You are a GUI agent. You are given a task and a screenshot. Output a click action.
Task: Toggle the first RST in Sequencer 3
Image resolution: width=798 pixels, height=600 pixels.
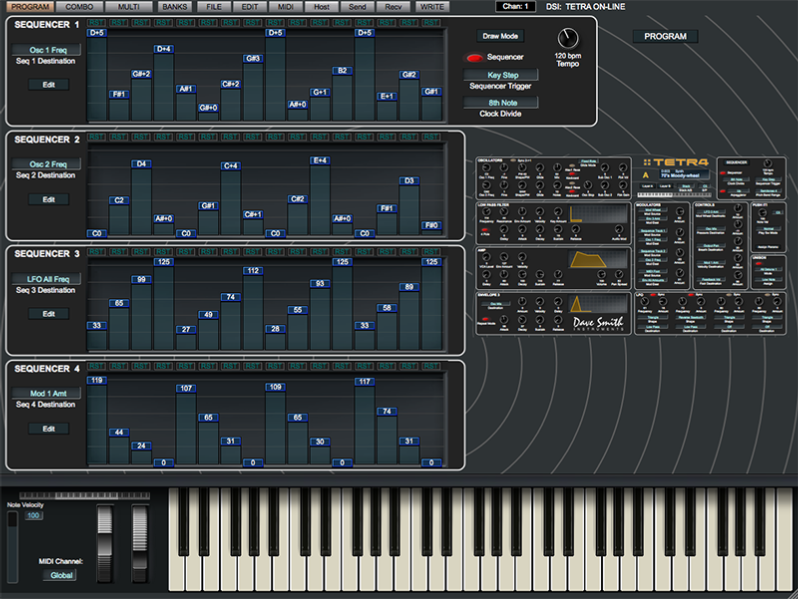(x=96, y=252)
